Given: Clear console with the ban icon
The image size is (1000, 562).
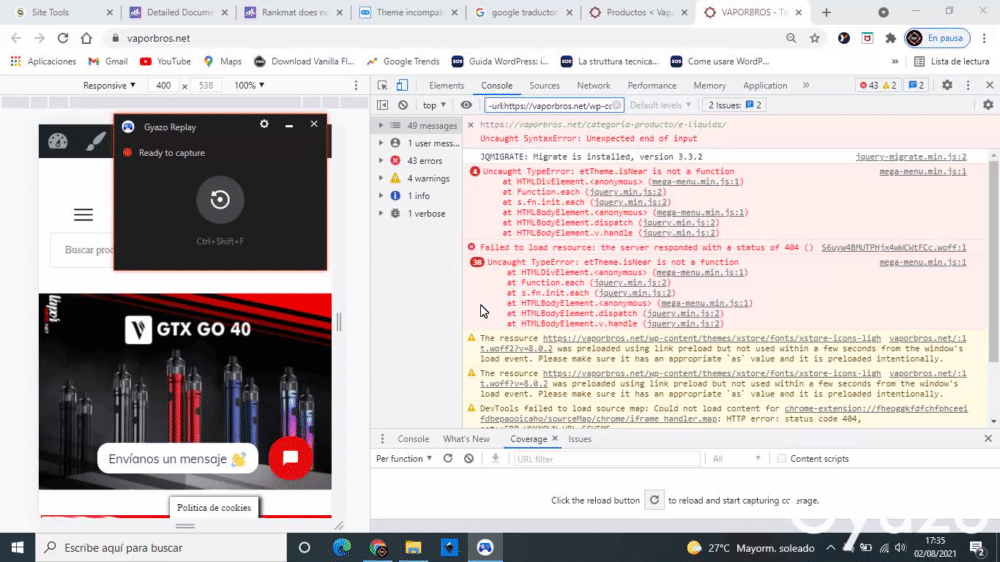Looking at the screenshot, I should click(402, 105).
